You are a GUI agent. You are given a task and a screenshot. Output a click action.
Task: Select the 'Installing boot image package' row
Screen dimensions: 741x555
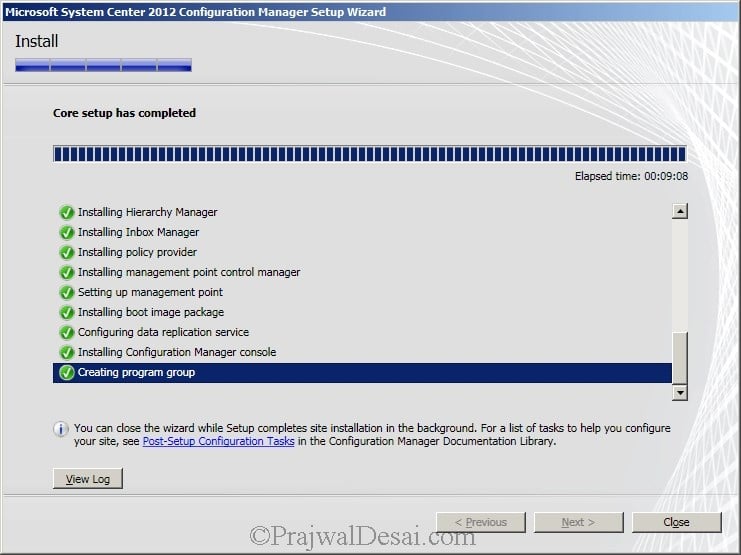(362, 312)
